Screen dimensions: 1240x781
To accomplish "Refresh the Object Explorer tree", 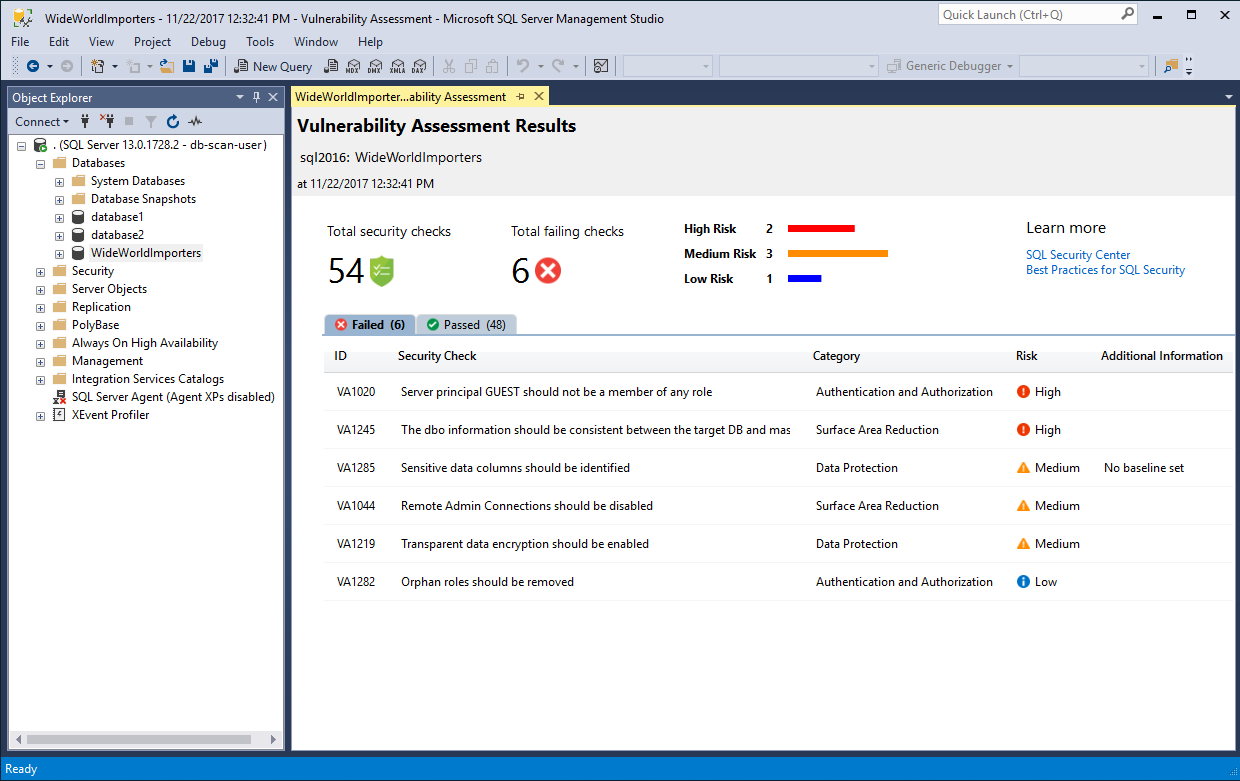I will point(172,121).
